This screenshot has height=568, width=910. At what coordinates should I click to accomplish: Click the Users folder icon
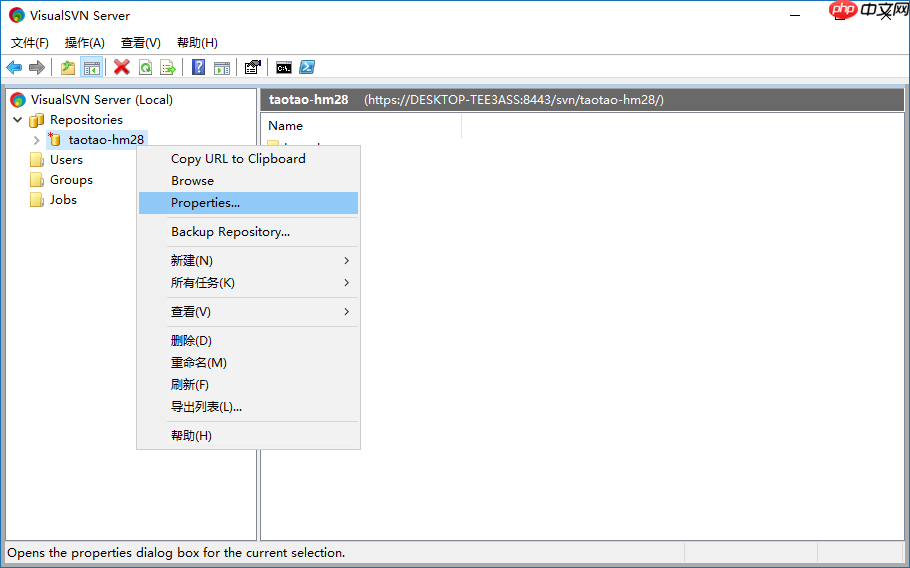coord(37,160)
